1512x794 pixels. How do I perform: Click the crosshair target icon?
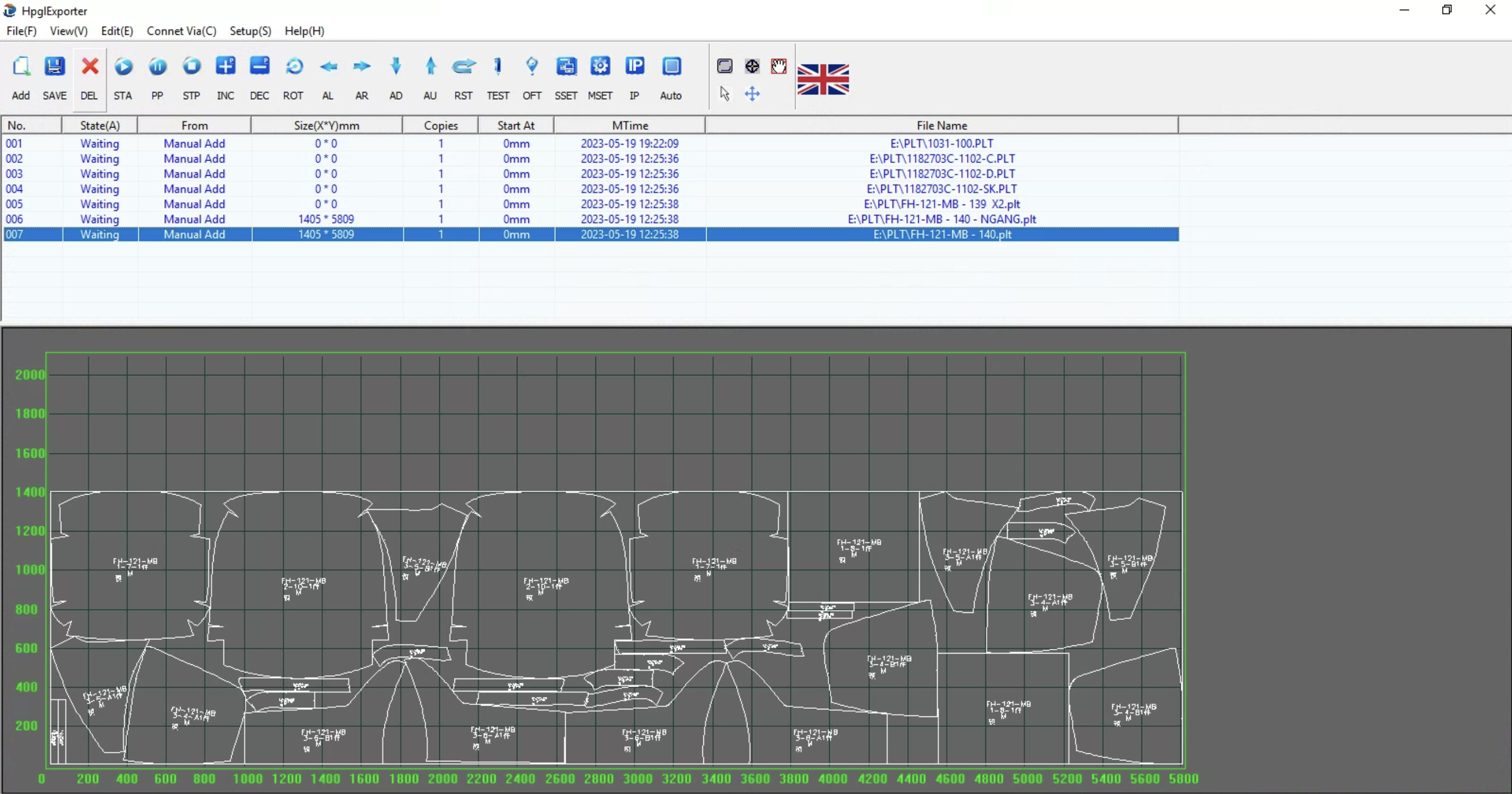coord(753,66)
